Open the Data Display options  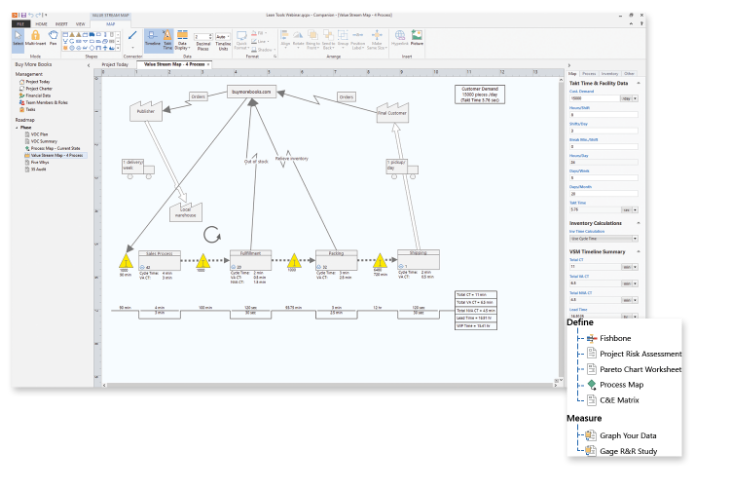(183, 40)
